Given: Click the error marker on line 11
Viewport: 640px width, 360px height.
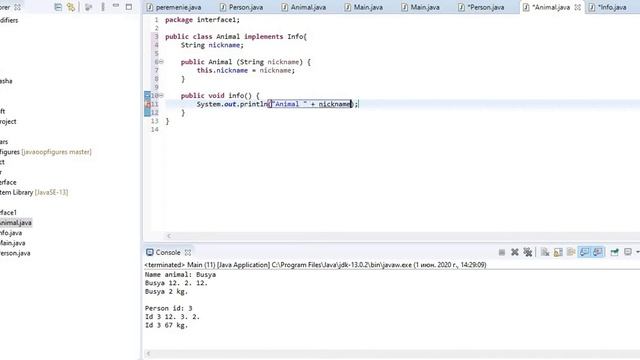Looking at the screenshot, I should point(148,104).
